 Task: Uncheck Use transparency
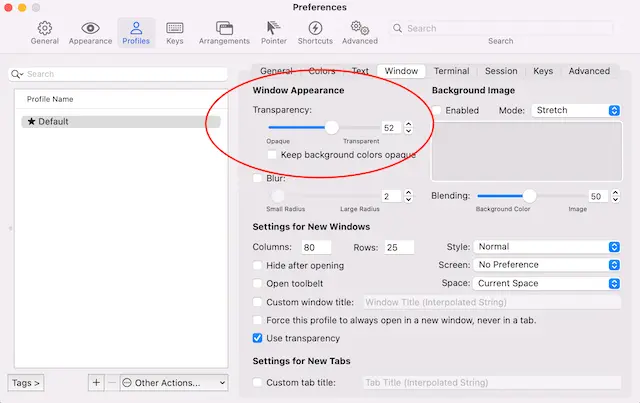coord(257,338)
